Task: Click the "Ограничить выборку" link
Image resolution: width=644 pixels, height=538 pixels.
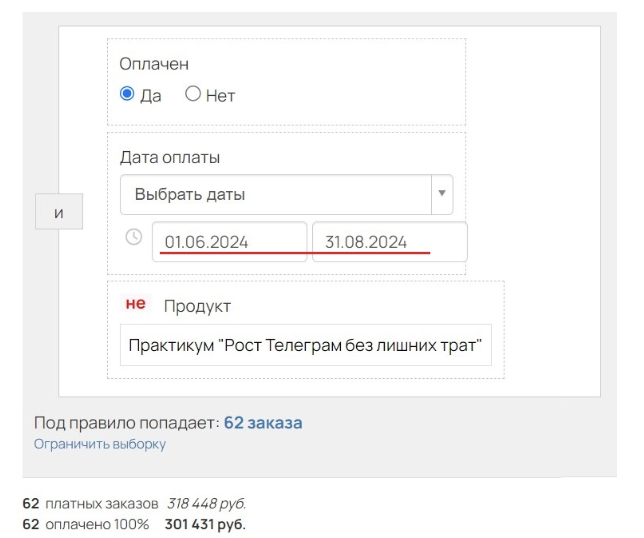Action: click(100, 444)
